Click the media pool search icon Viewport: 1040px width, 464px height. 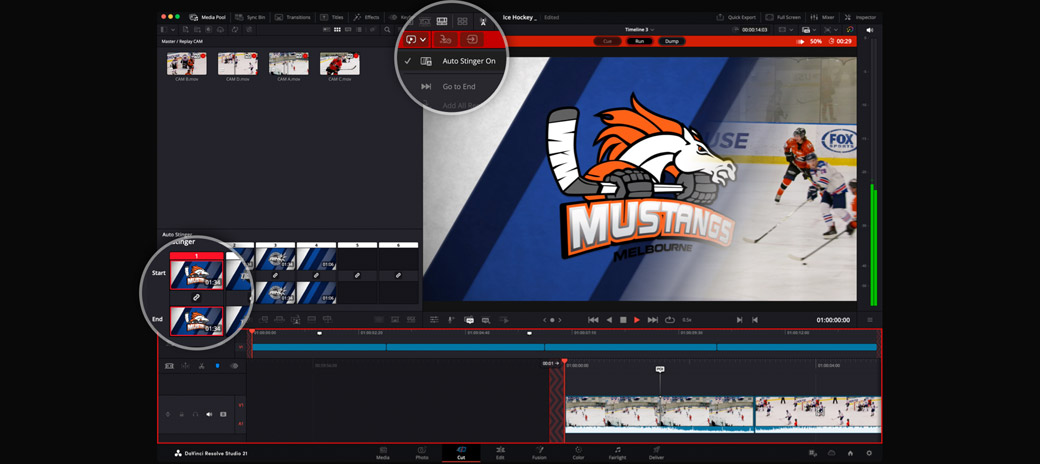387,30
